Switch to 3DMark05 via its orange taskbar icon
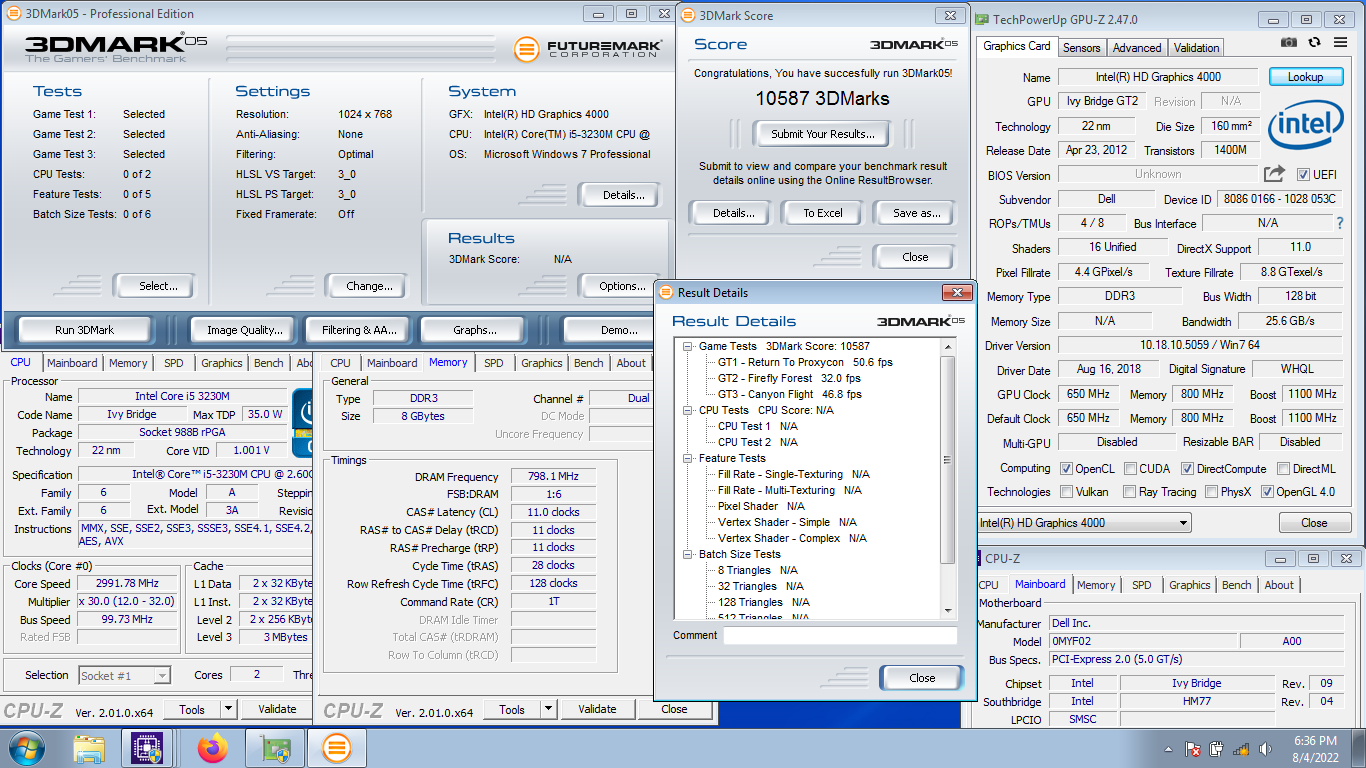Screen dimensions: 1366x768 (337, 748)
